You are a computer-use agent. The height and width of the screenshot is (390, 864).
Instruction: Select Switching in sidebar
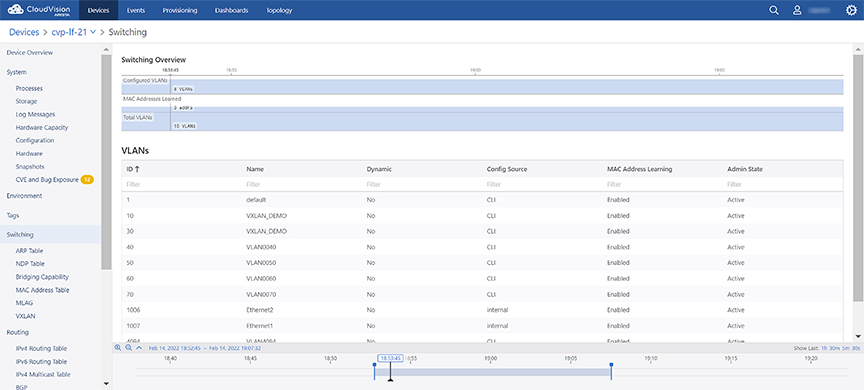50,235
